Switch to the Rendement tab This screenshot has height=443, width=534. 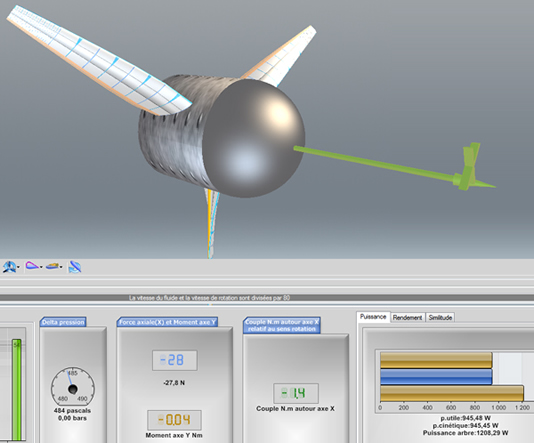407,317
